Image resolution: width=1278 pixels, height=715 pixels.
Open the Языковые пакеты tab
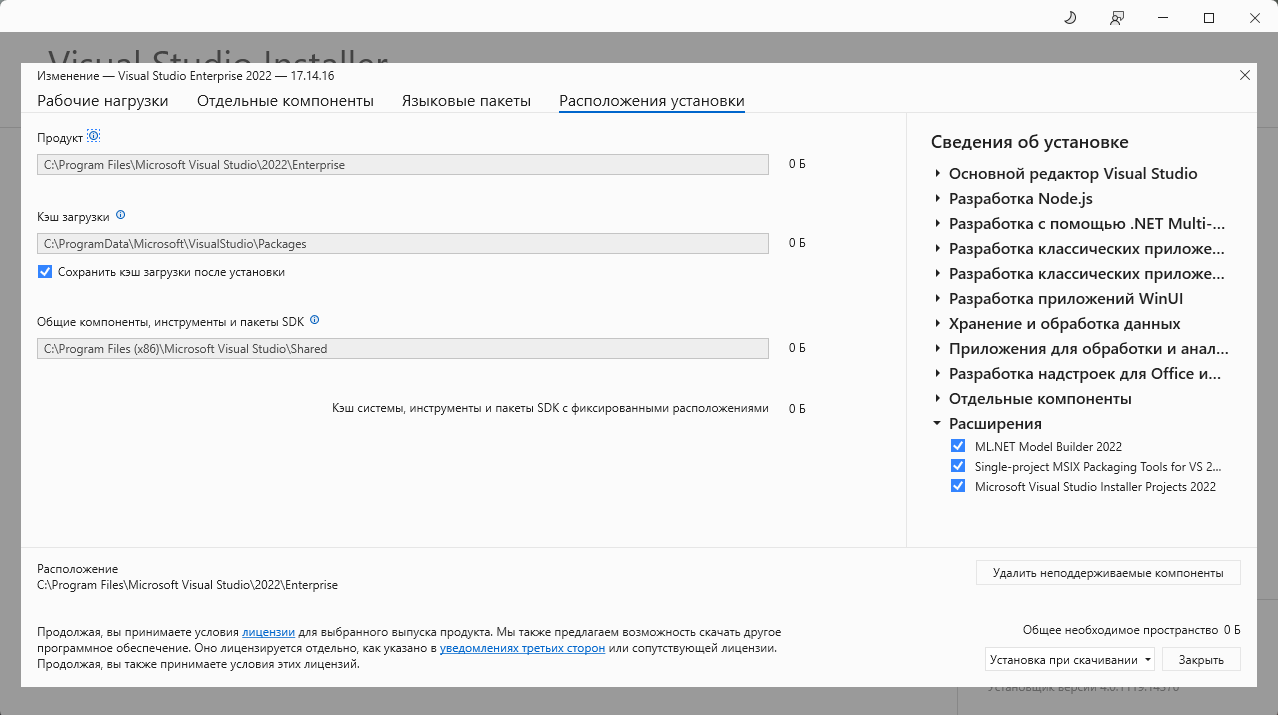466,101
